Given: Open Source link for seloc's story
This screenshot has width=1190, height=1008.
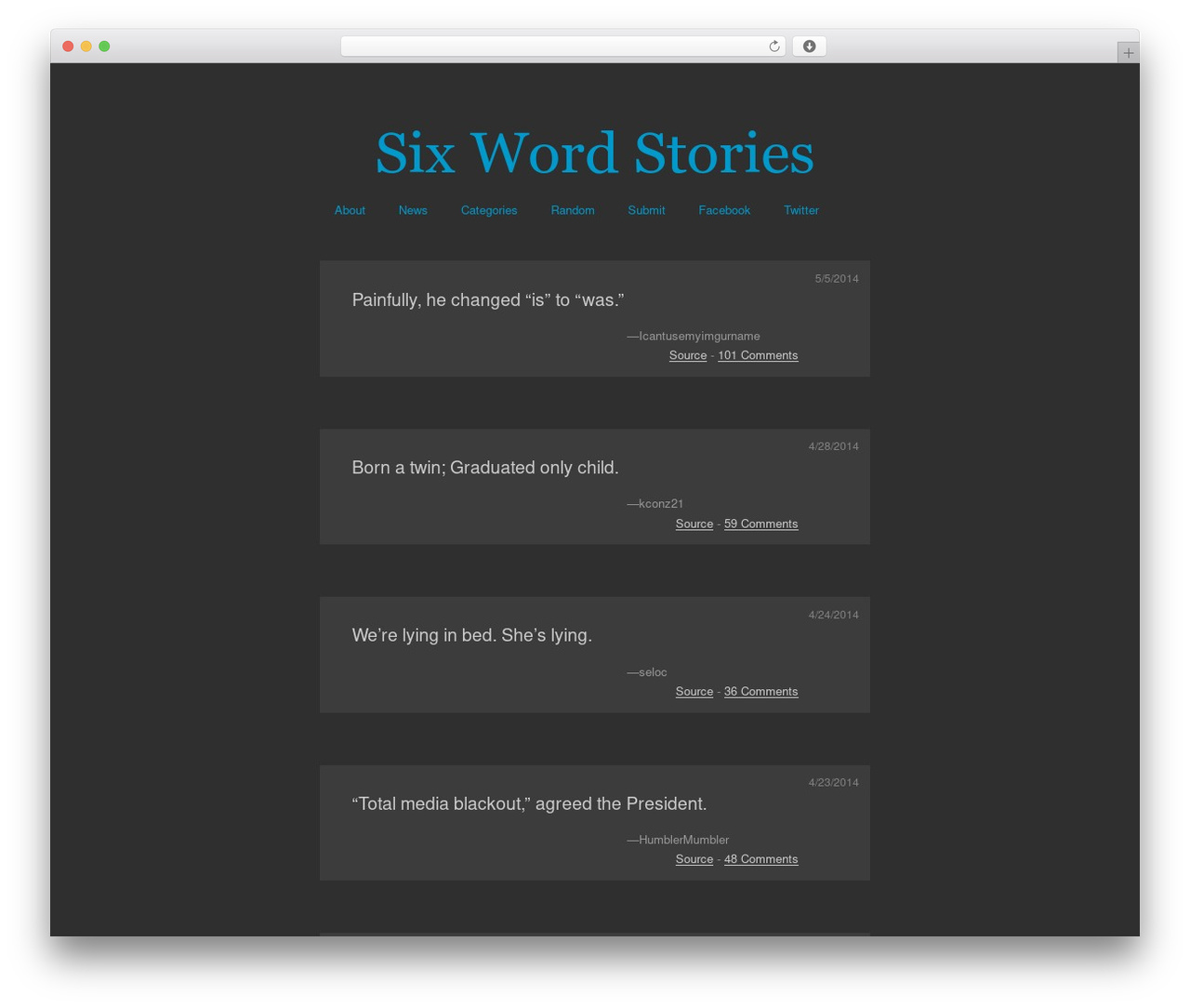Looking at the screenshot, I should click(694, 691).
